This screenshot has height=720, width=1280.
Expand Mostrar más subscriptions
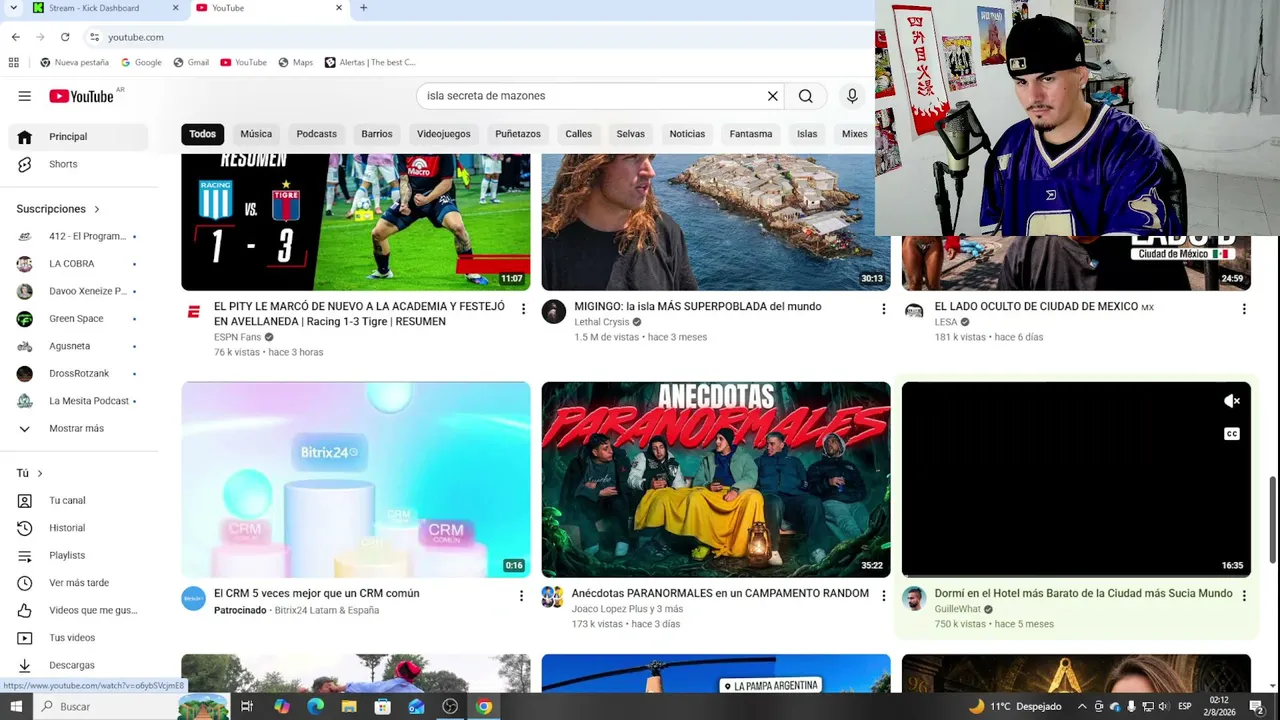(79, 428)
